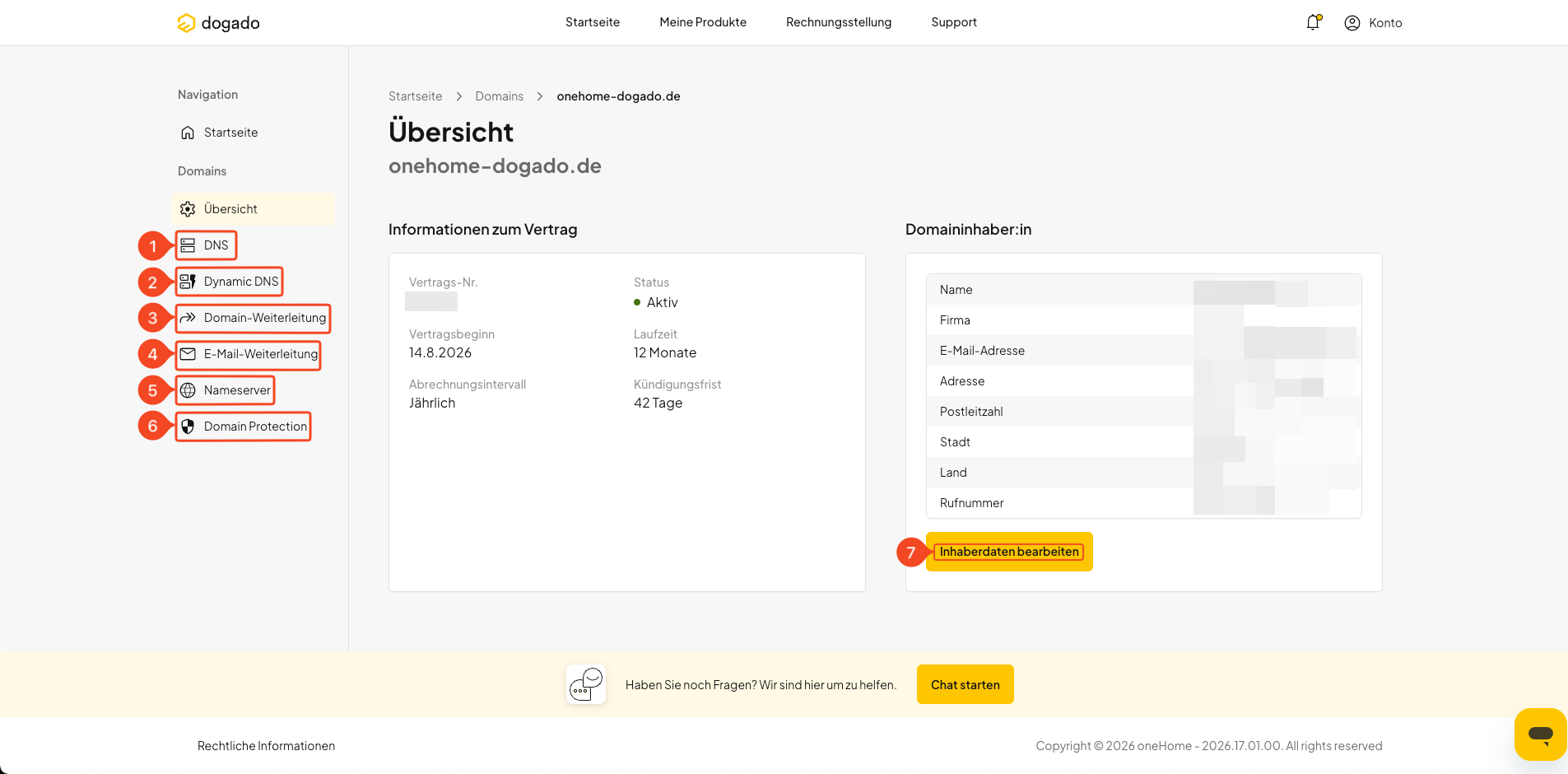Viewport: 1568px width, 774px height.
Task: Click the Abrechnungsintervall value Jährlich
Action: pyautogui.click(x=432, y=403)
